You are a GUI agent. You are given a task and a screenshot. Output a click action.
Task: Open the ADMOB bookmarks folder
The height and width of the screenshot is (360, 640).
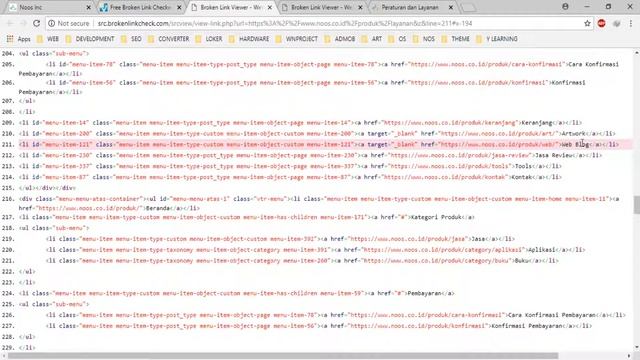340,39
